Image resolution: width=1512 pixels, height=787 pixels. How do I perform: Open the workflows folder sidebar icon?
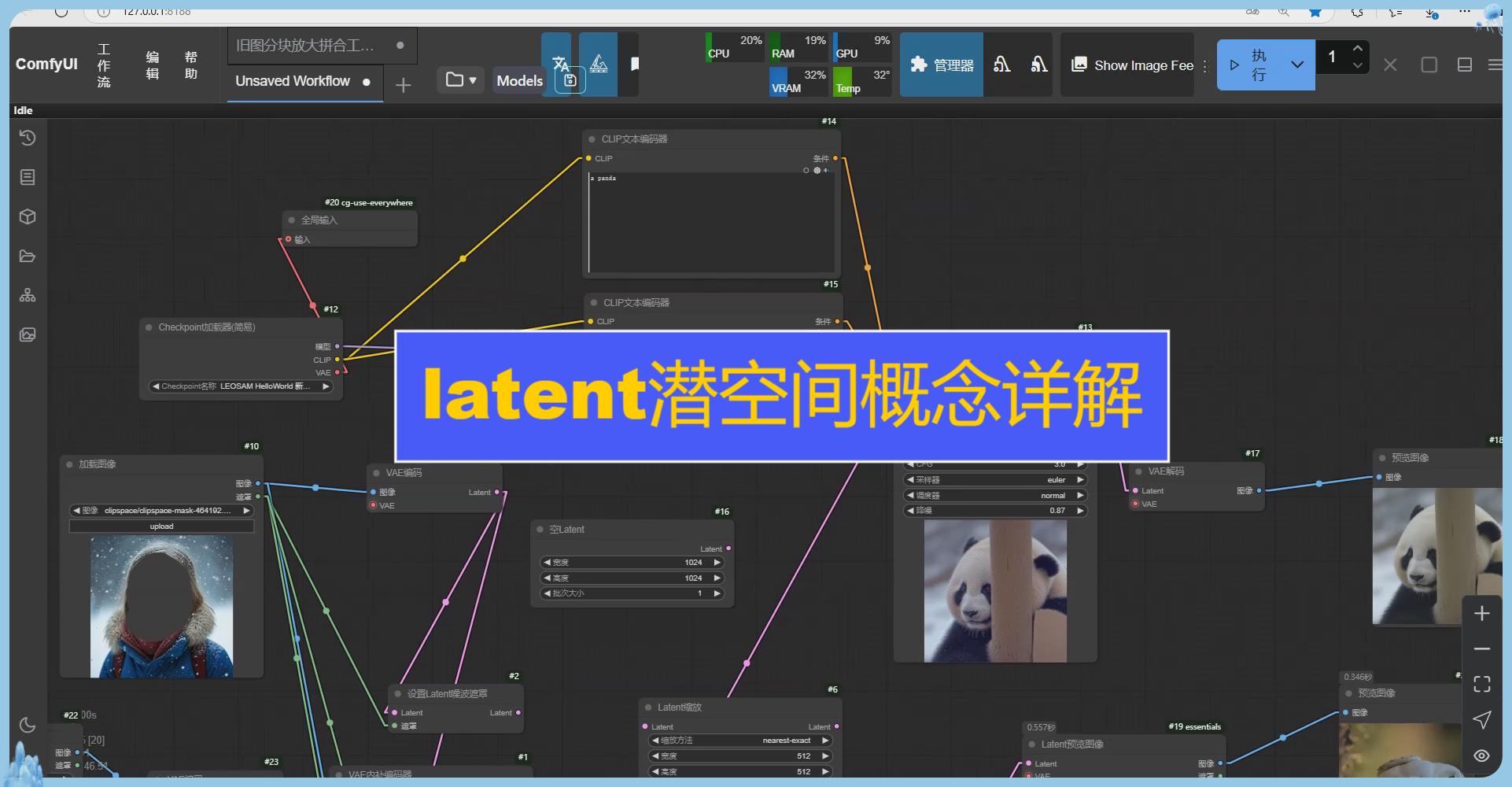pyautogui.click(x=28, y=257)
